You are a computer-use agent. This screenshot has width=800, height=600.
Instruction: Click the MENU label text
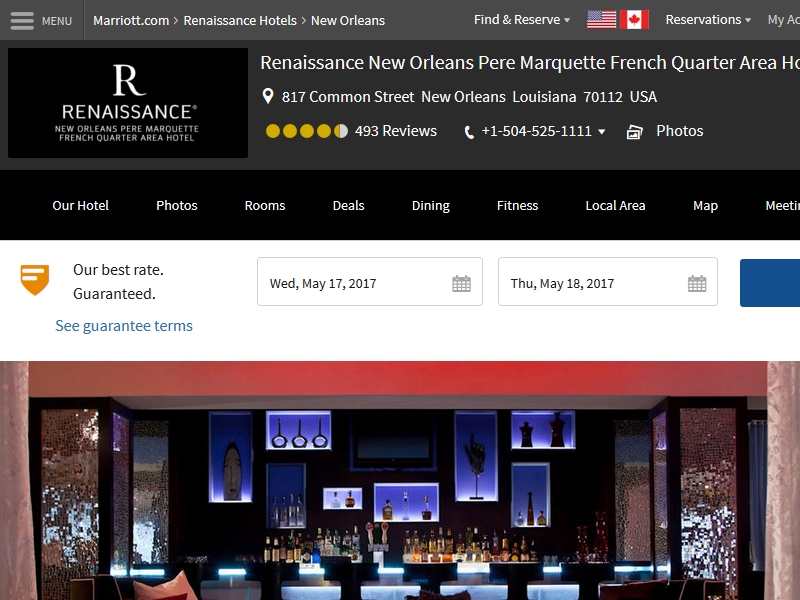[57, 21]
